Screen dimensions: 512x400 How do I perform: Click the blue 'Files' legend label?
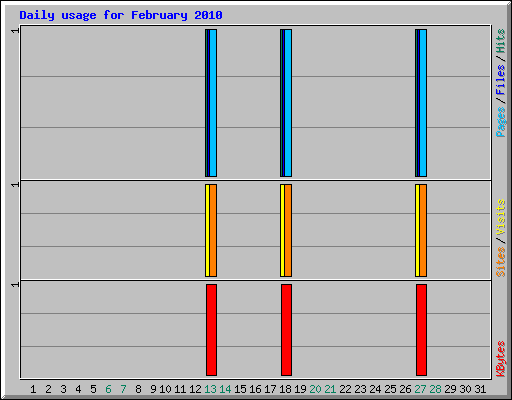(500, 80)
